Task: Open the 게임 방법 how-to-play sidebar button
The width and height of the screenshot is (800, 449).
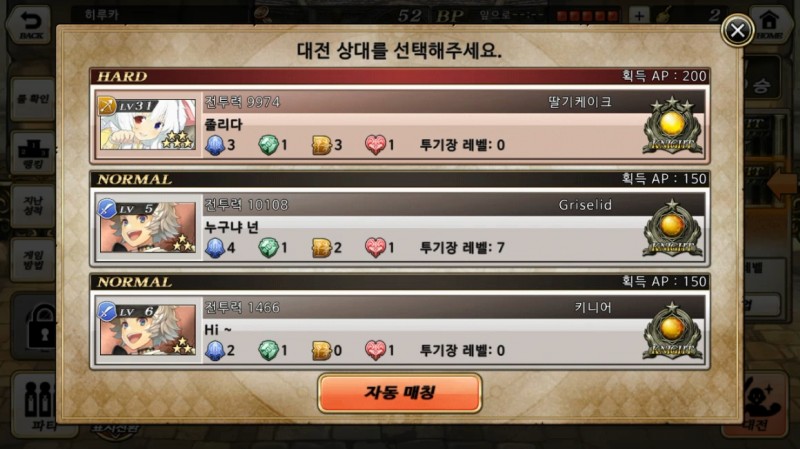Action: 33,260
